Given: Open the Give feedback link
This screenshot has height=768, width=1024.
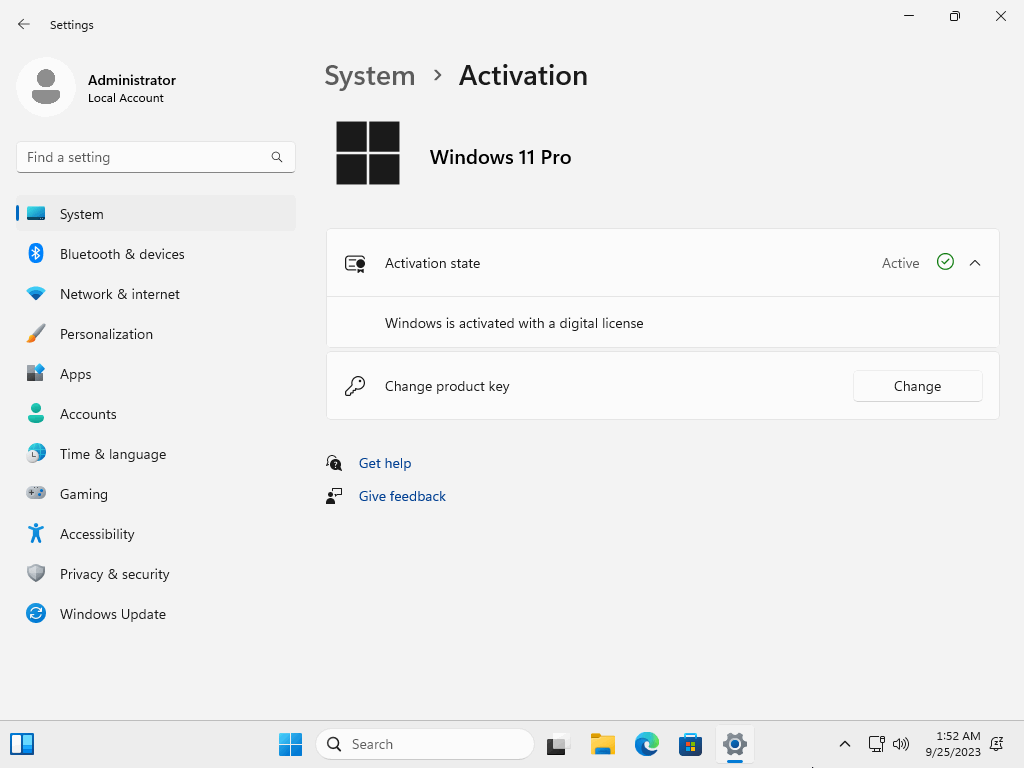Looking at the screenshot, I should pyautogui.click(x=402, y=496).
